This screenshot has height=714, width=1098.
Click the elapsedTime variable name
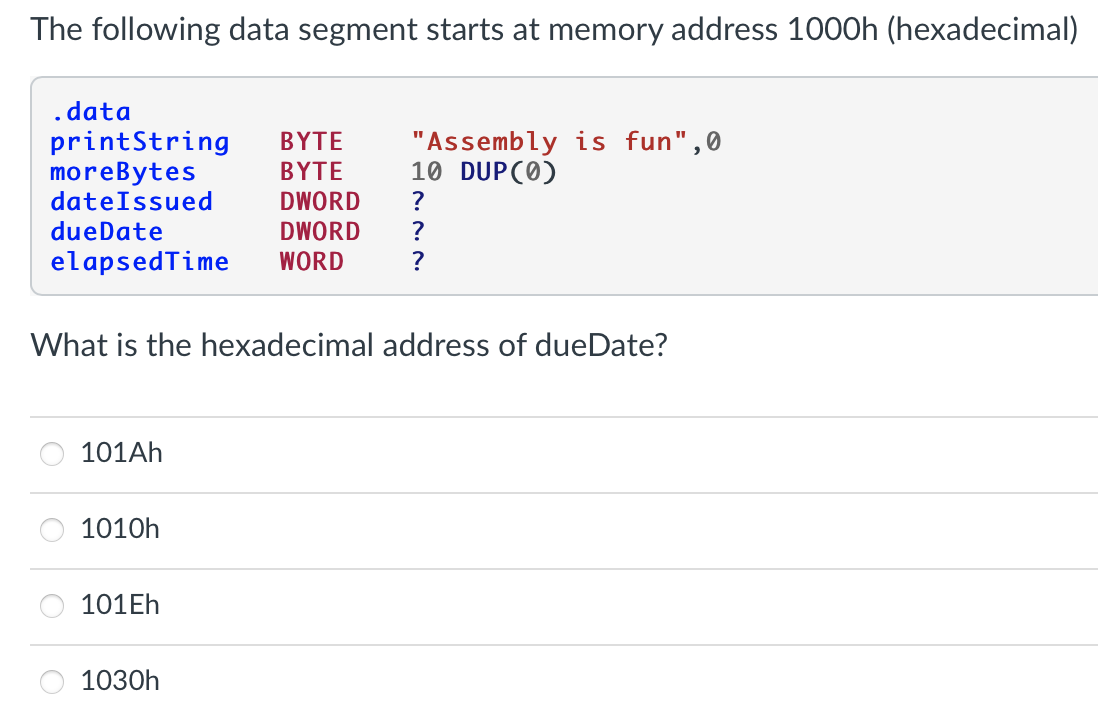click(139, 261)
